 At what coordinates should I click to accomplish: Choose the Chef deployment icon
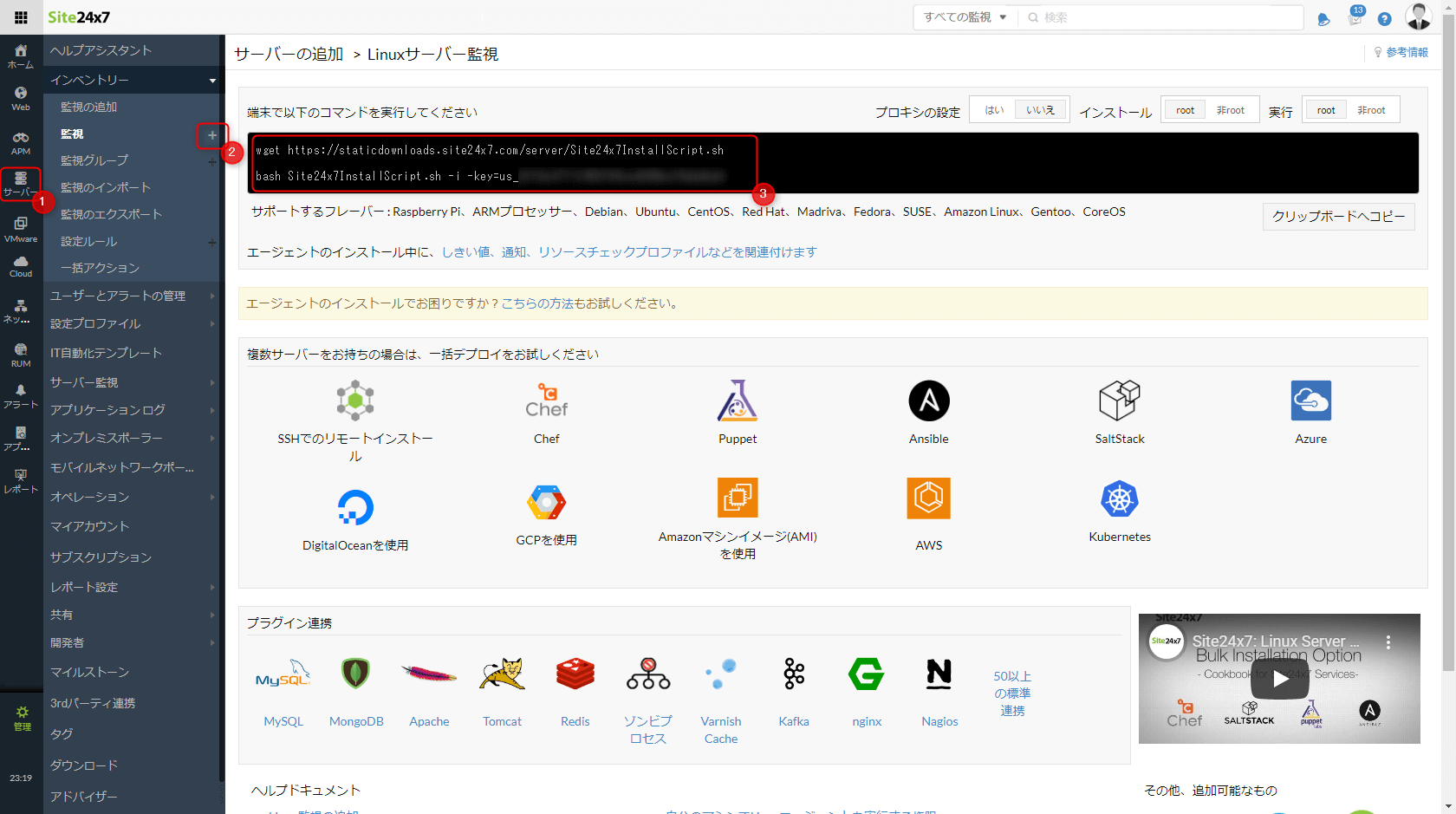tap(547, 400)
